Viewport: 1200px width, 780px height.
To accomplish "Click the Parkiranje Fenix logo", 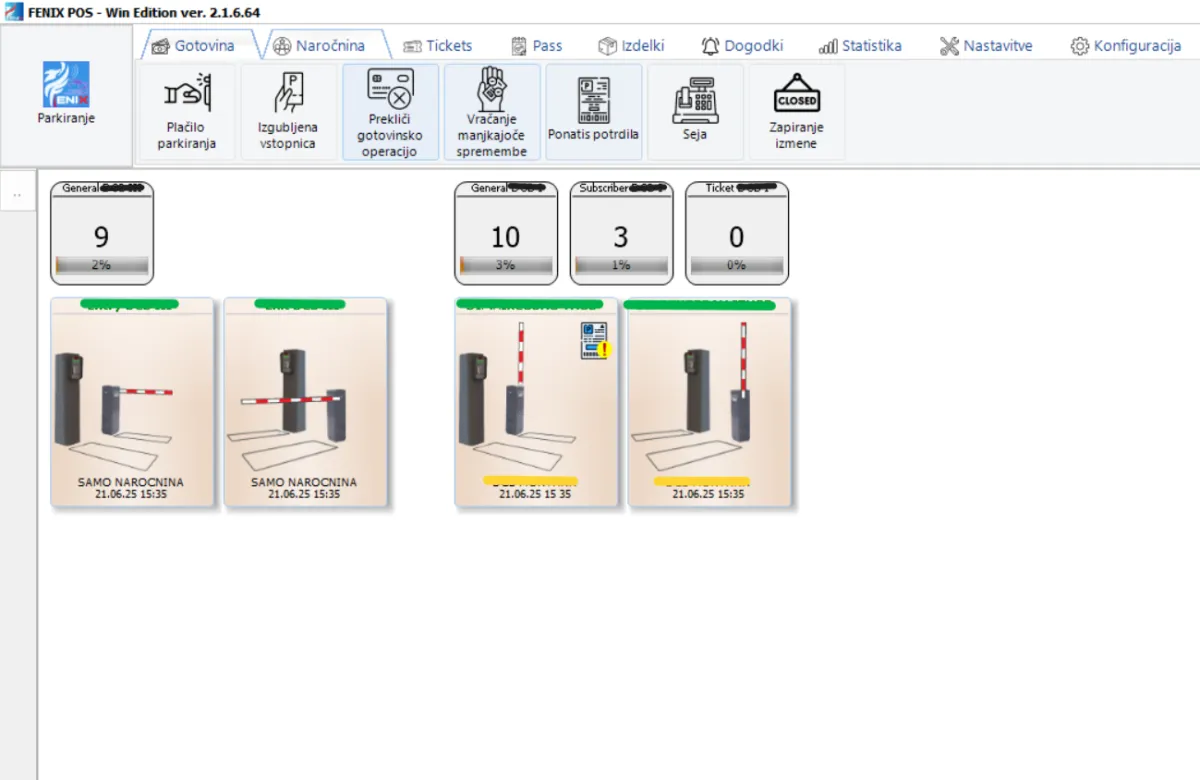I will coord(66,86).
